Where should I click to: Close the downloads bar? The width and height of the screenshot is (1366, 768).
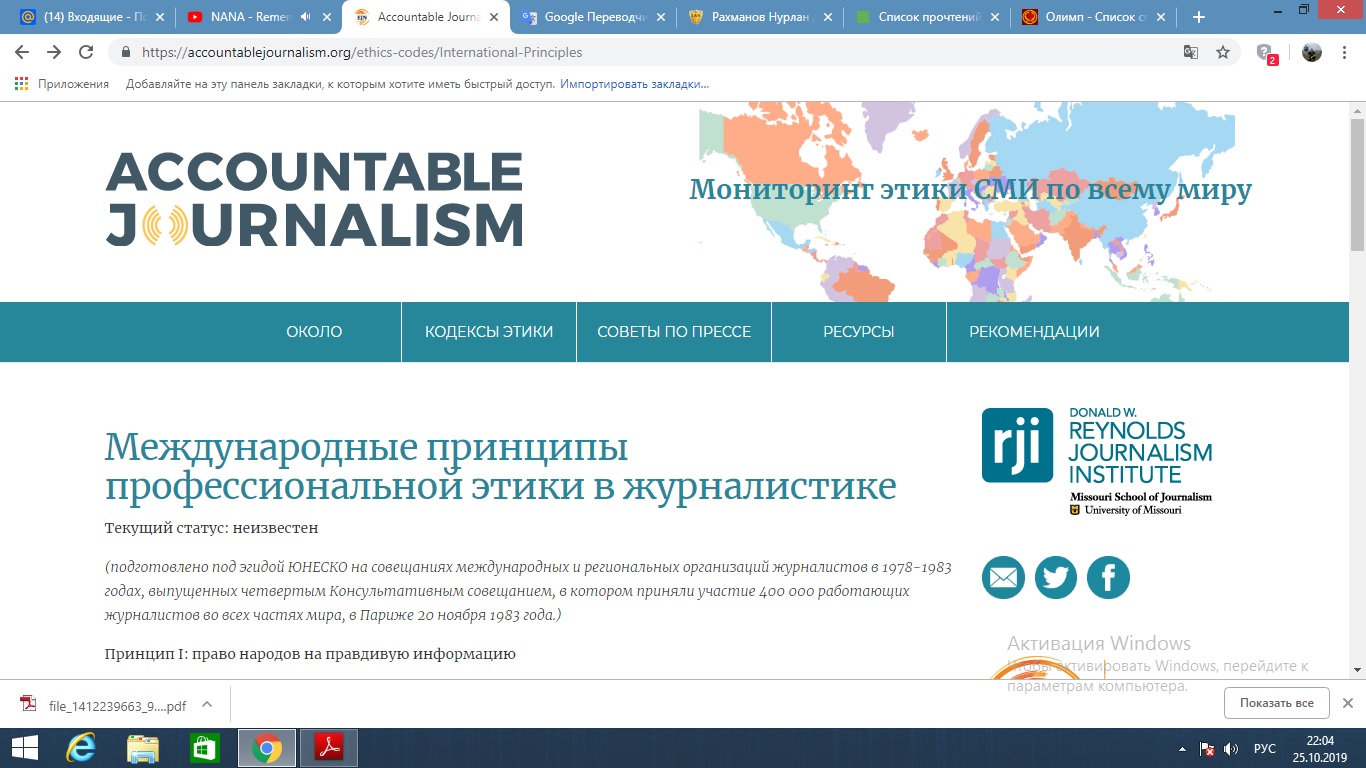[x=1347, y=703]
